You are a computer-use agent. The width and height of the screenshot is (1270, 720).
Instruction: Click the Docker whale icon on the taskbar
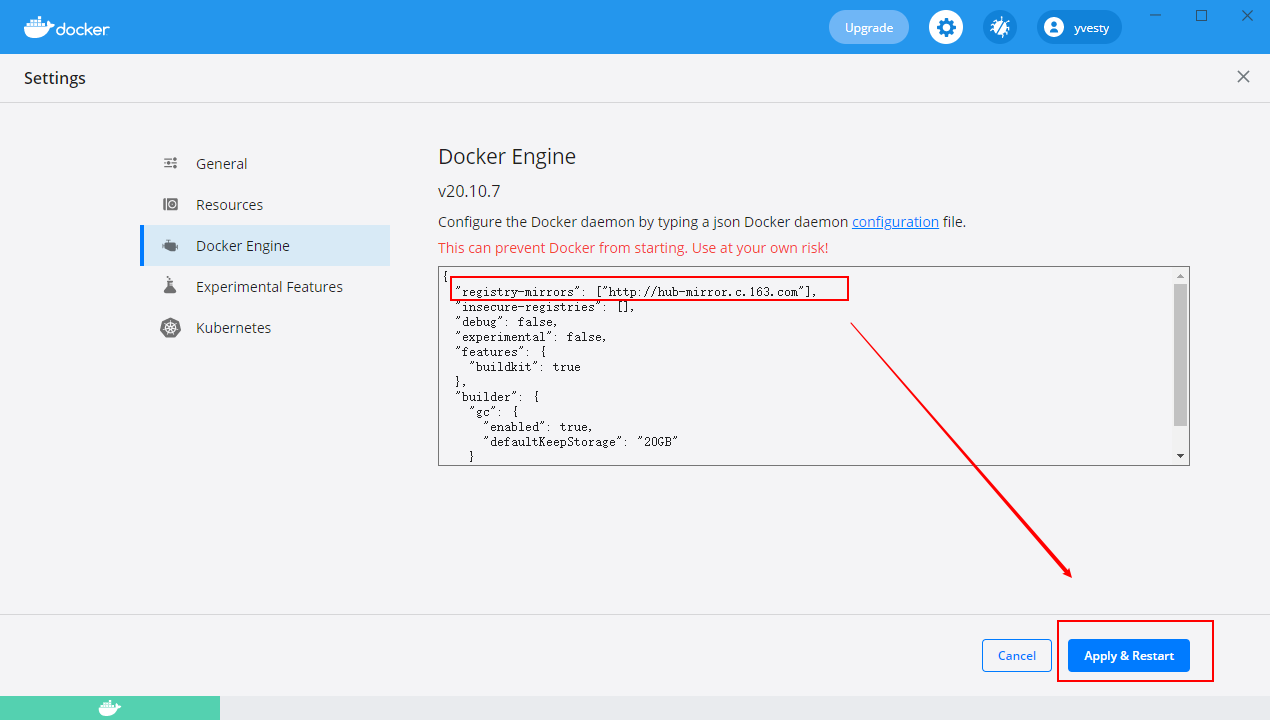click(110, 708)
